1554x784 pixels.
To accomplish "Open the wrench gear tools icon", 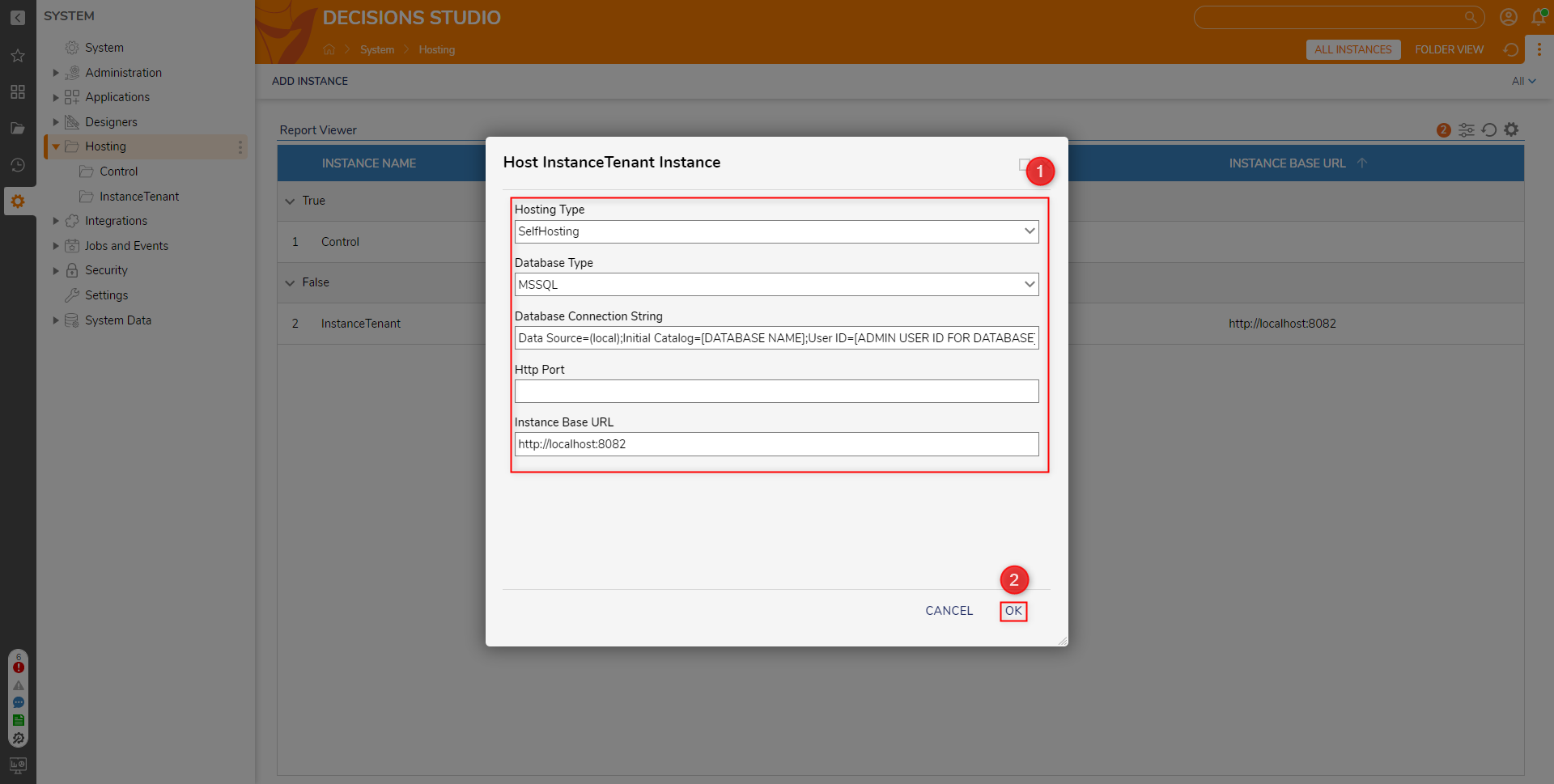I will point(19,738).
